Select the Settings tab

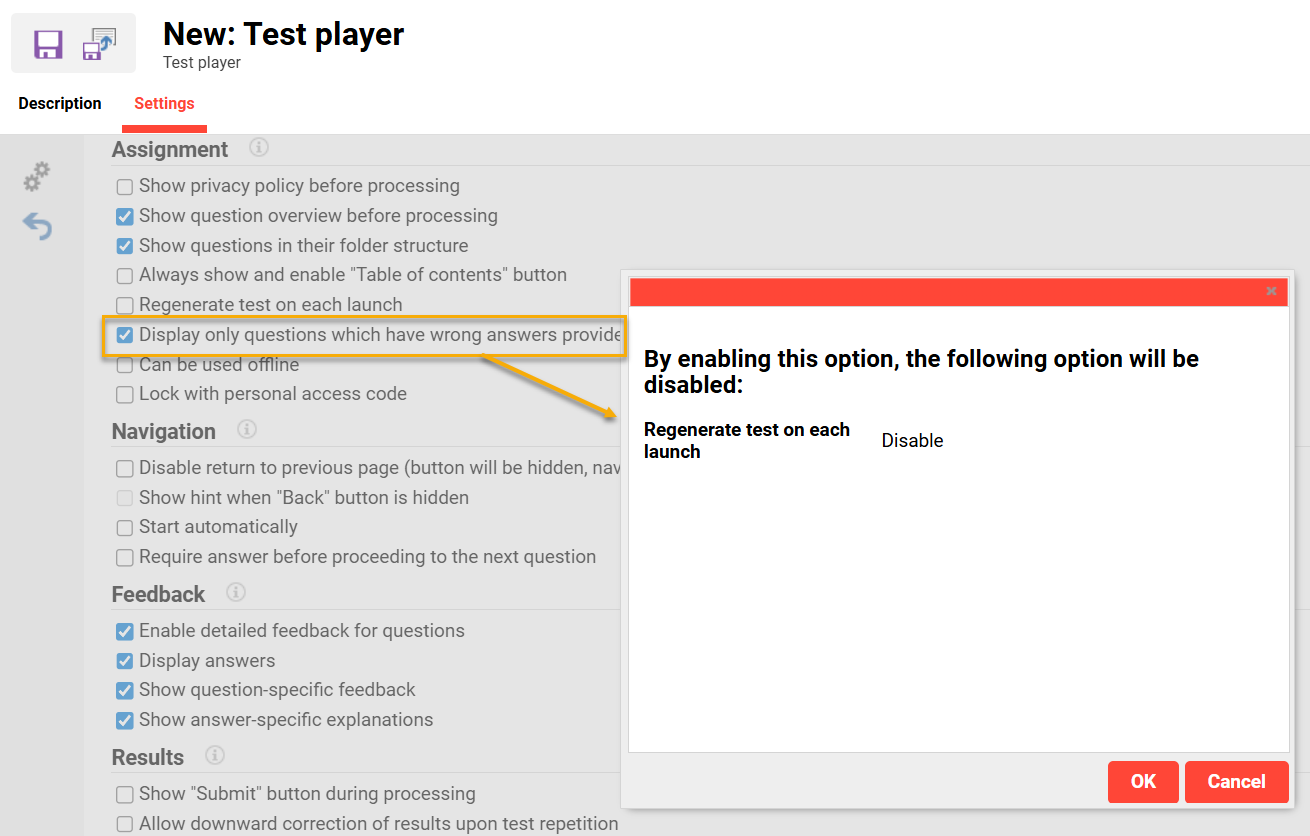click(x=163, y=103)
